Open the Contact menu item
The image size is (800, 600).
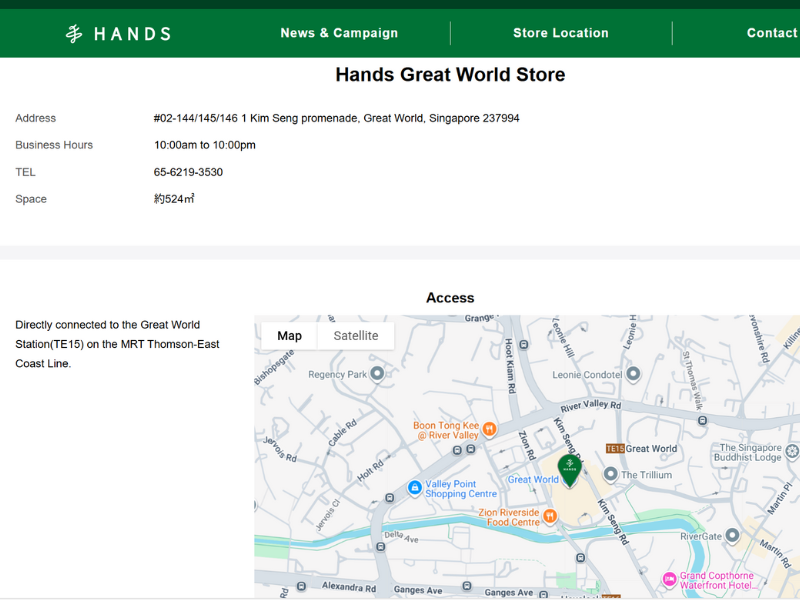coord(771,33)
